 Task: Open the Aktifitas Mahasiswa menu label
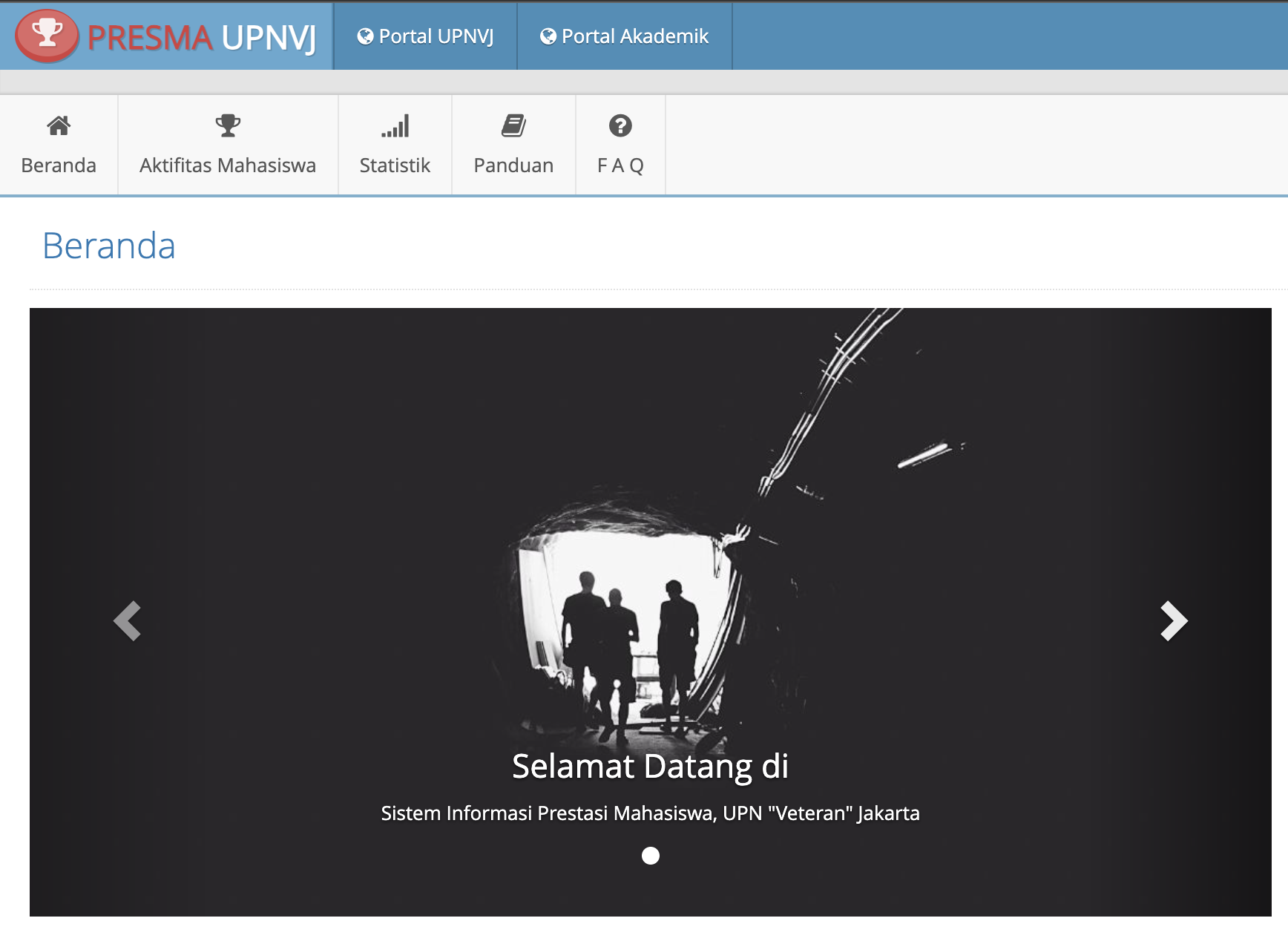coord(228,165)
